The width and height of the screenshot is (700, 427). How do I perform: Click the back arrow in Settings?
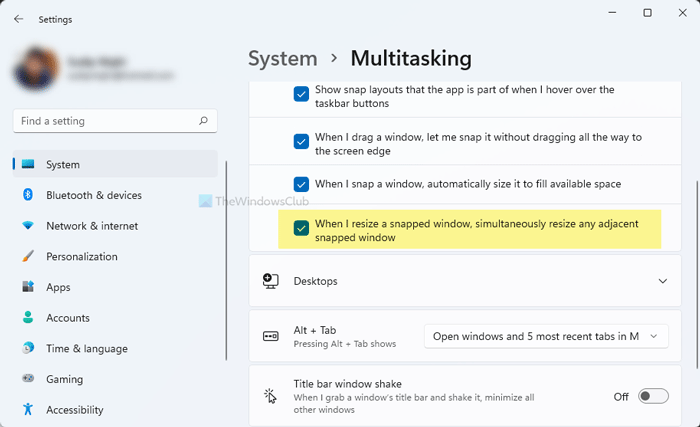[19, 18]
